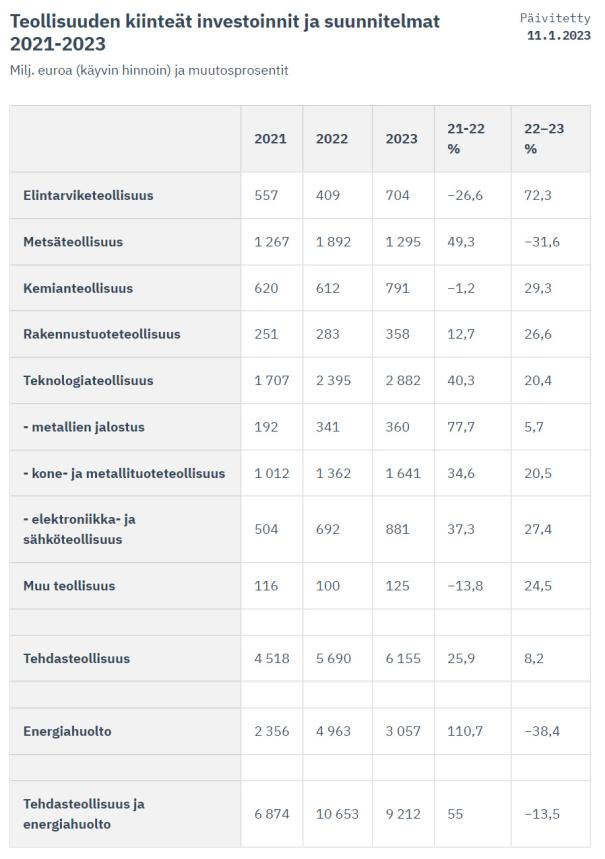Select the Rakennustuoteteollisuus row label
The image size is (605, 859).
point(102,334)
